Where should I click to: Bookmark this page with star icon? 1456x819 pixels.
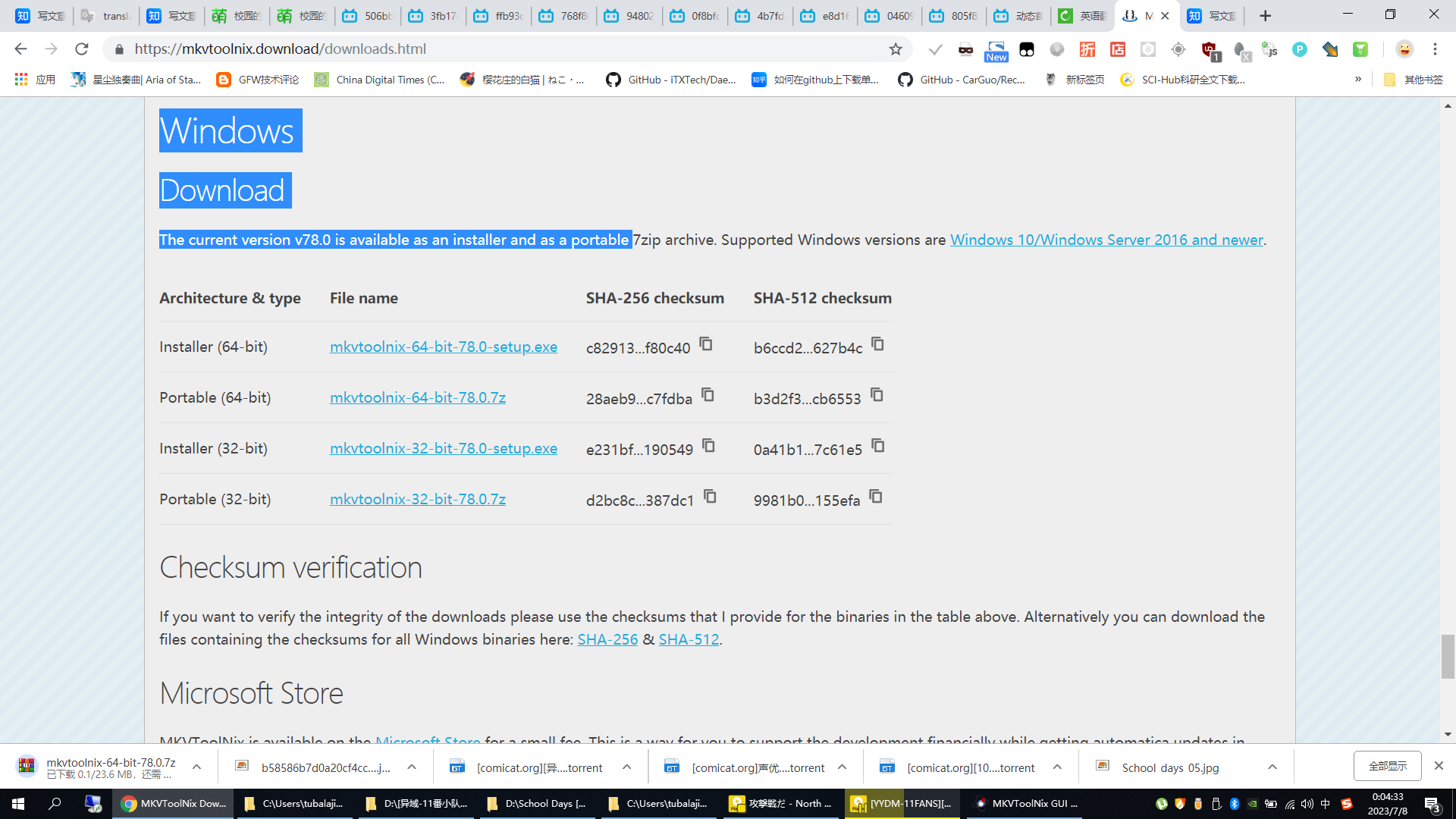point(896,49)
